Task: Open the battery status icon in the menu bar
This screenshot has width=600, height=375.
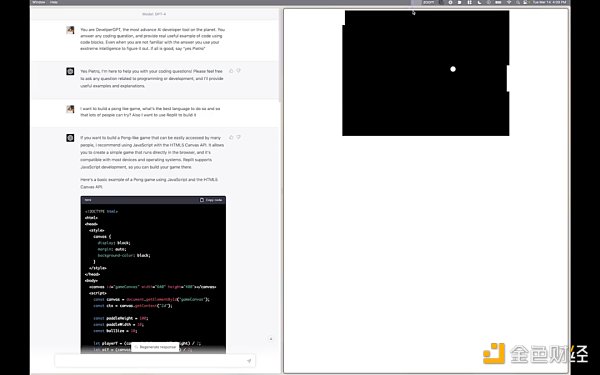Action: click(x=498, y=2)
